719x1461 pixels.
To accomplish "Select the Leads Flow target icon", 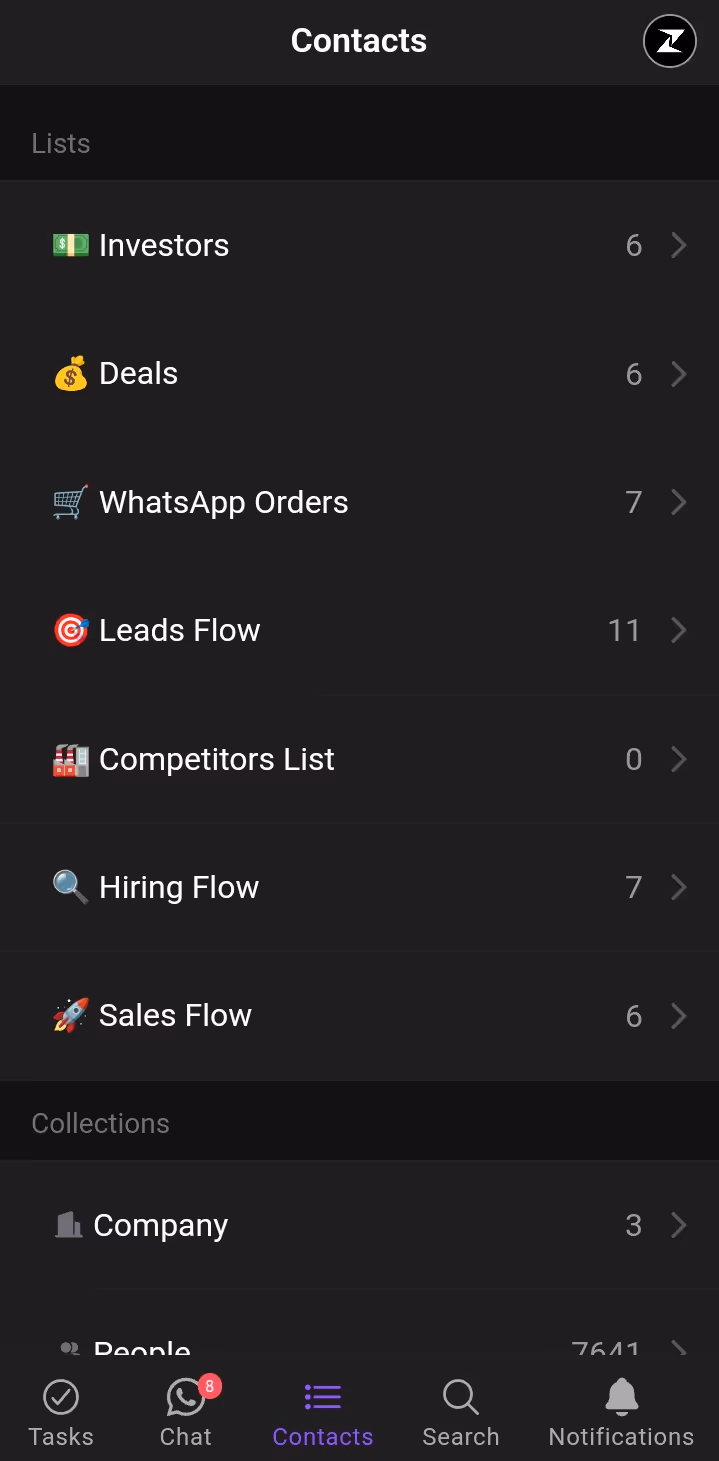I will 68,630.
